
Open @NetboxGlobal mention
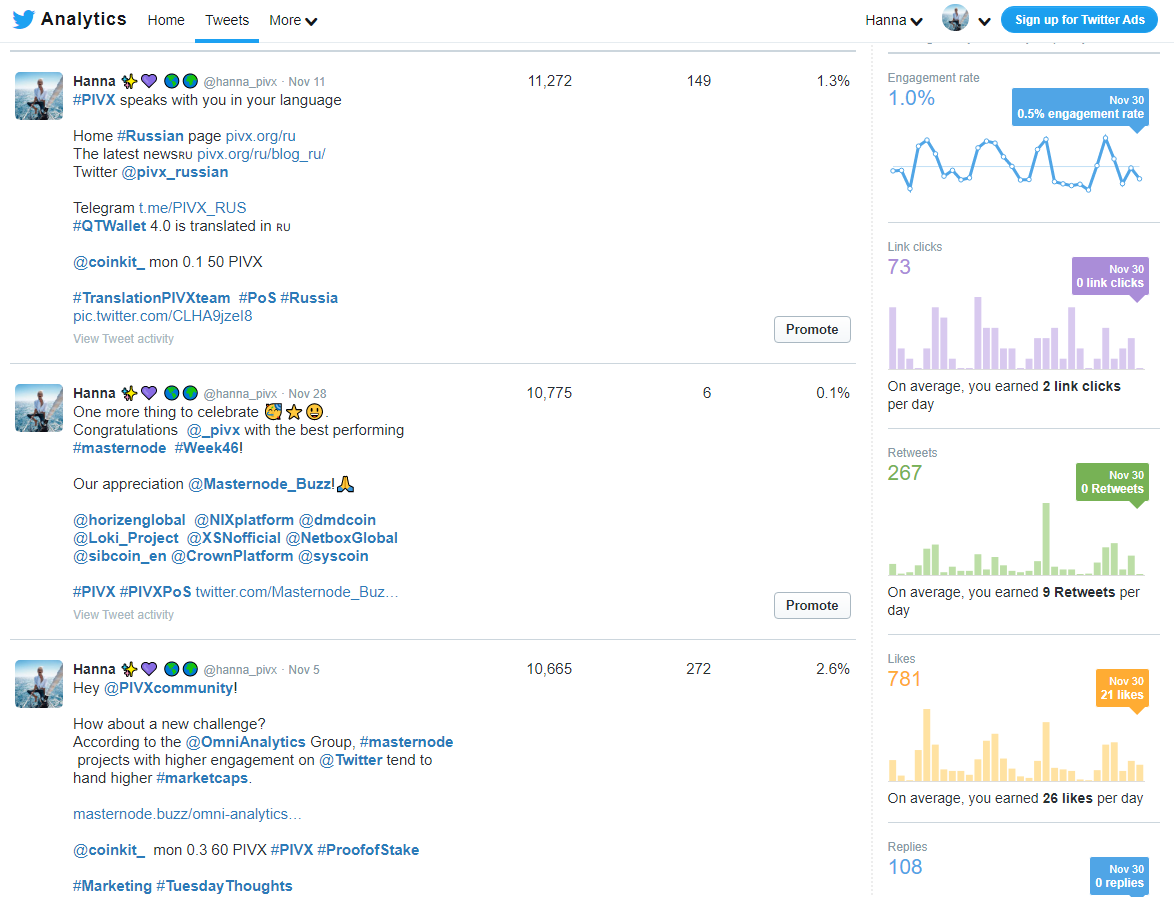click(341, 538)
